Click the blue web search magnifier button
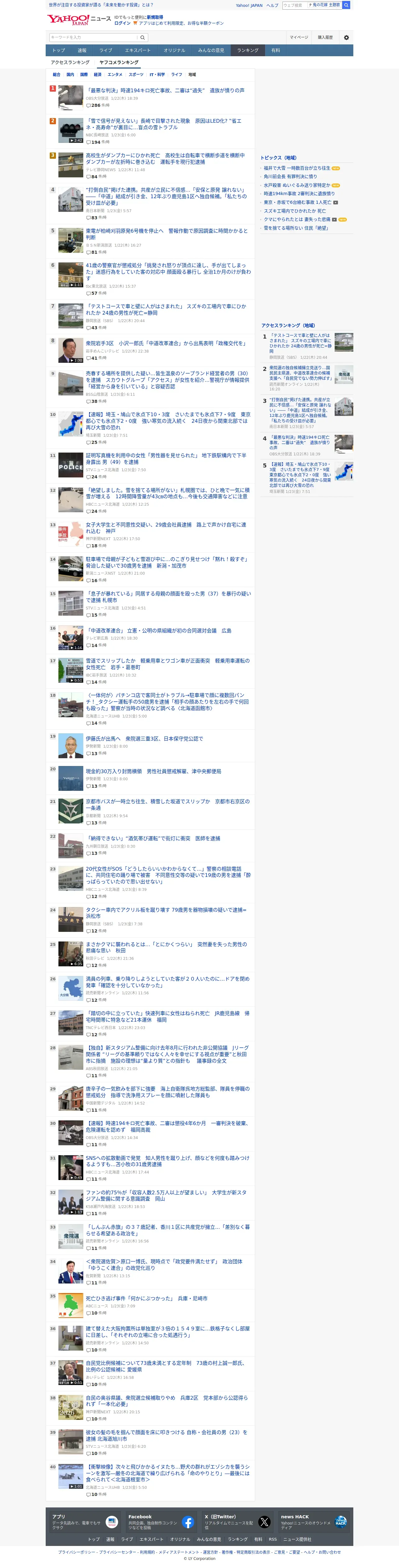399x1568 pixels. [x=346, y=5]
